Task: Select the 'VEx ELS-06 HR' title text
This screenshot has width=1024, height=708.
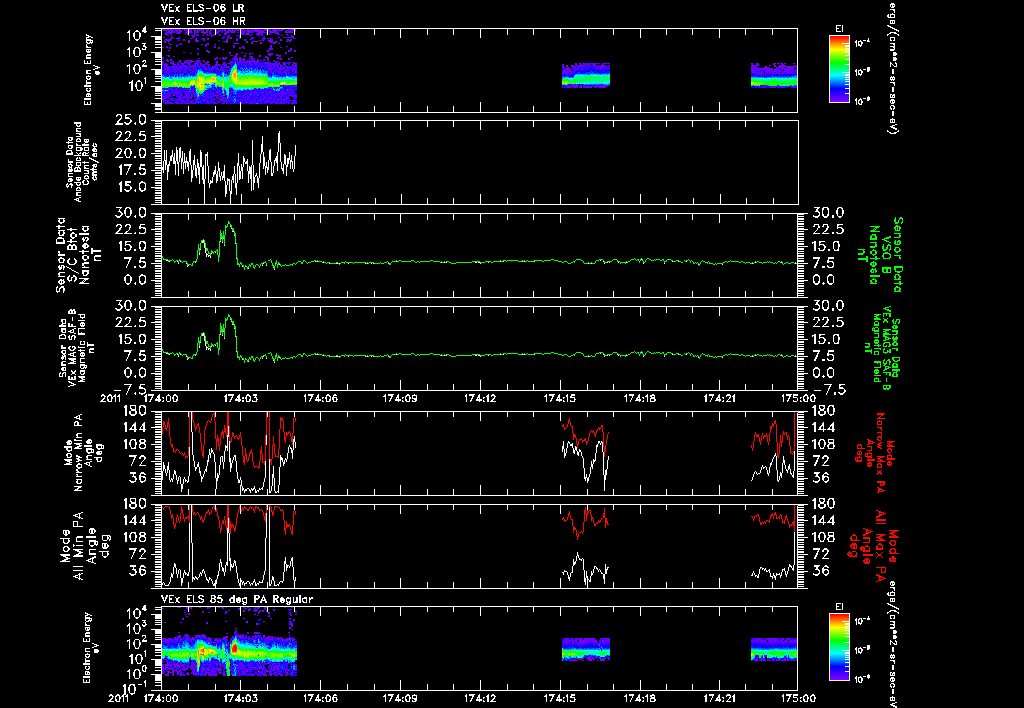Action: tap(202, 21)
